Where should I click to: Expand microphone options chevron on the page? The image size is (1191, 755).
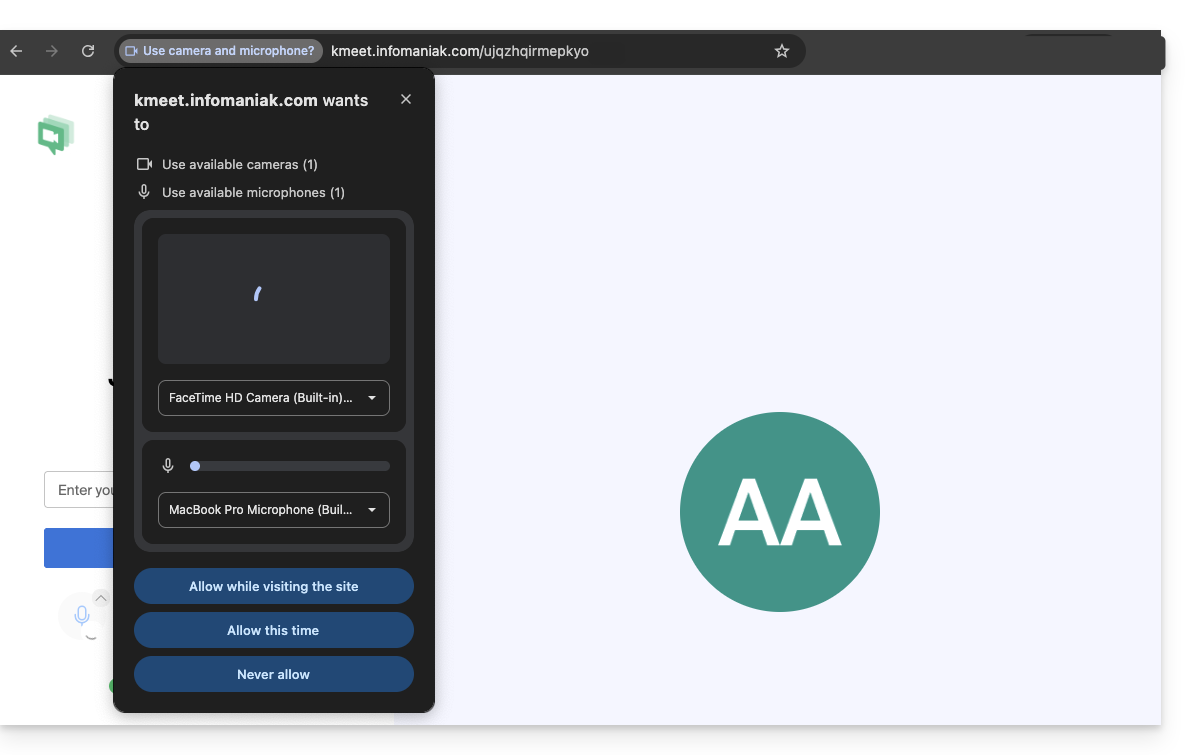tap(101, 598)
